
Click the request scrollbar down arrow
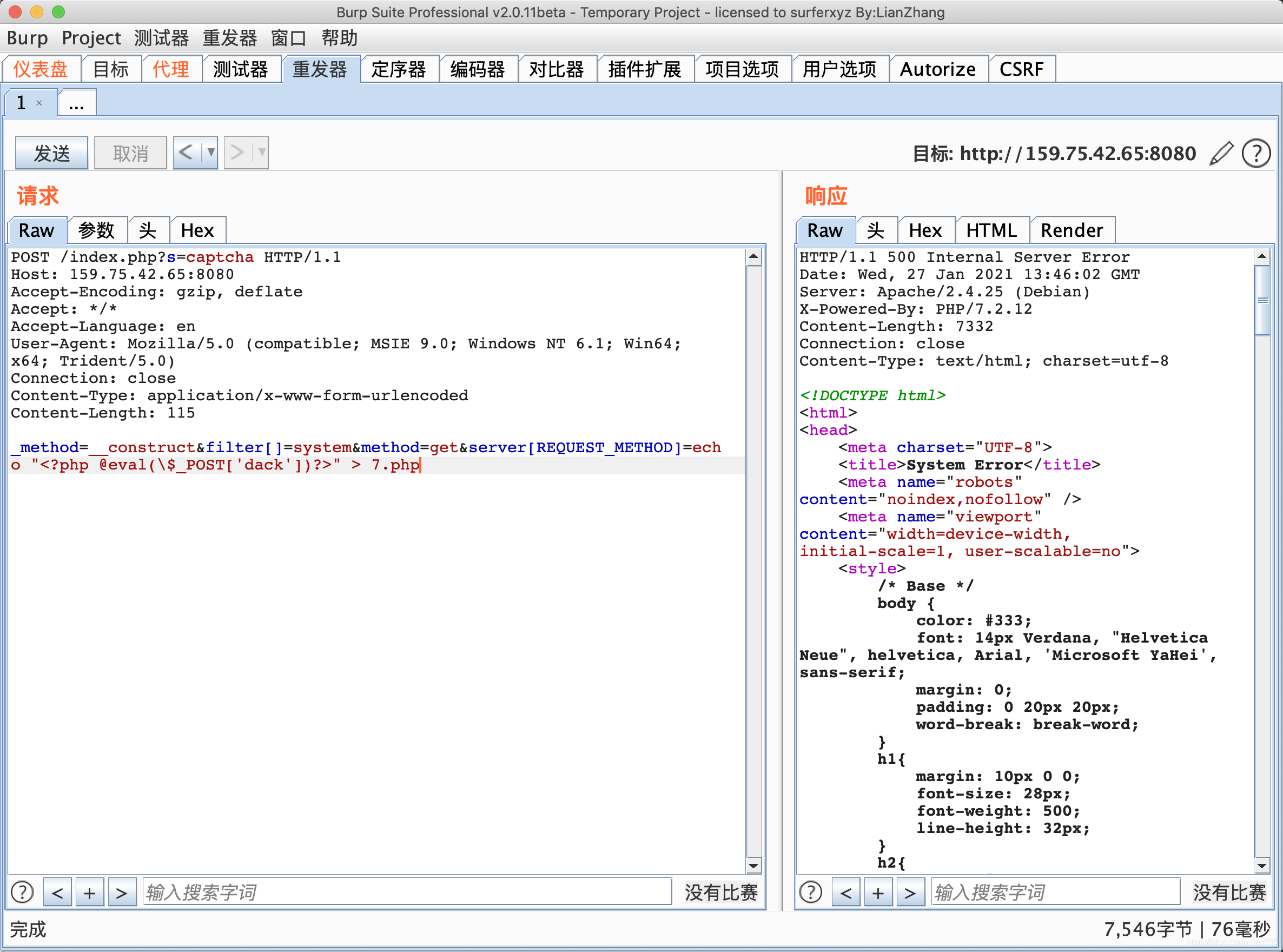coord(753,865)
